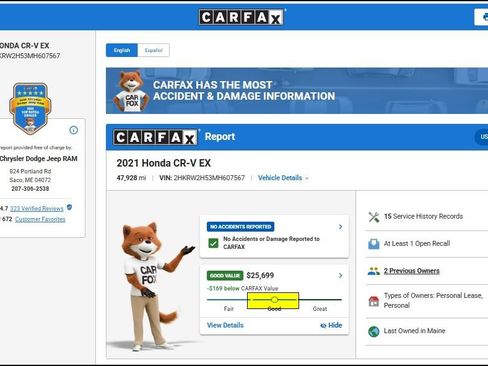Click the CARFAX logo in the top header

(x=241, y=17)
